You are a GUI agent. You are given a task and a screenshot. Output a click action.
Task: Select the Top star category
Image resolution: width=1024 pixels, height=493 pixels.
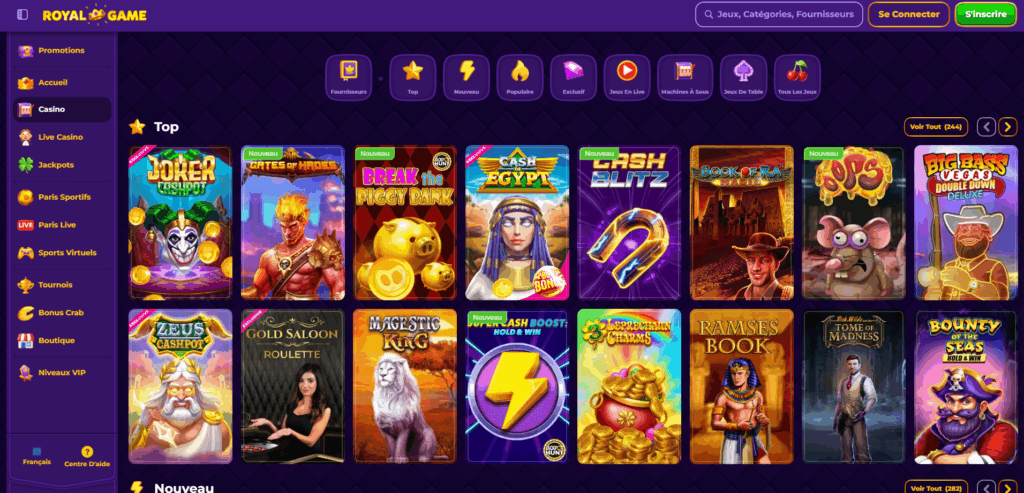click(413, 77)
